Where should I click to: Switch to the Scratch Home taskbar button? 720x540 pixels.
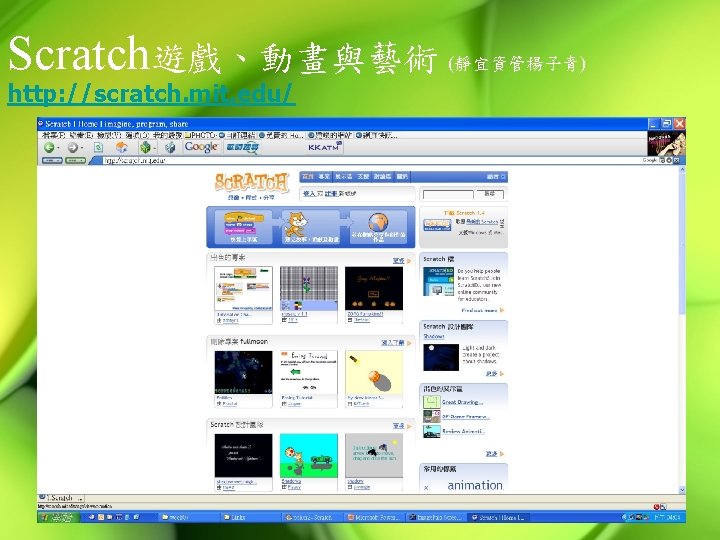coord(499,518)
